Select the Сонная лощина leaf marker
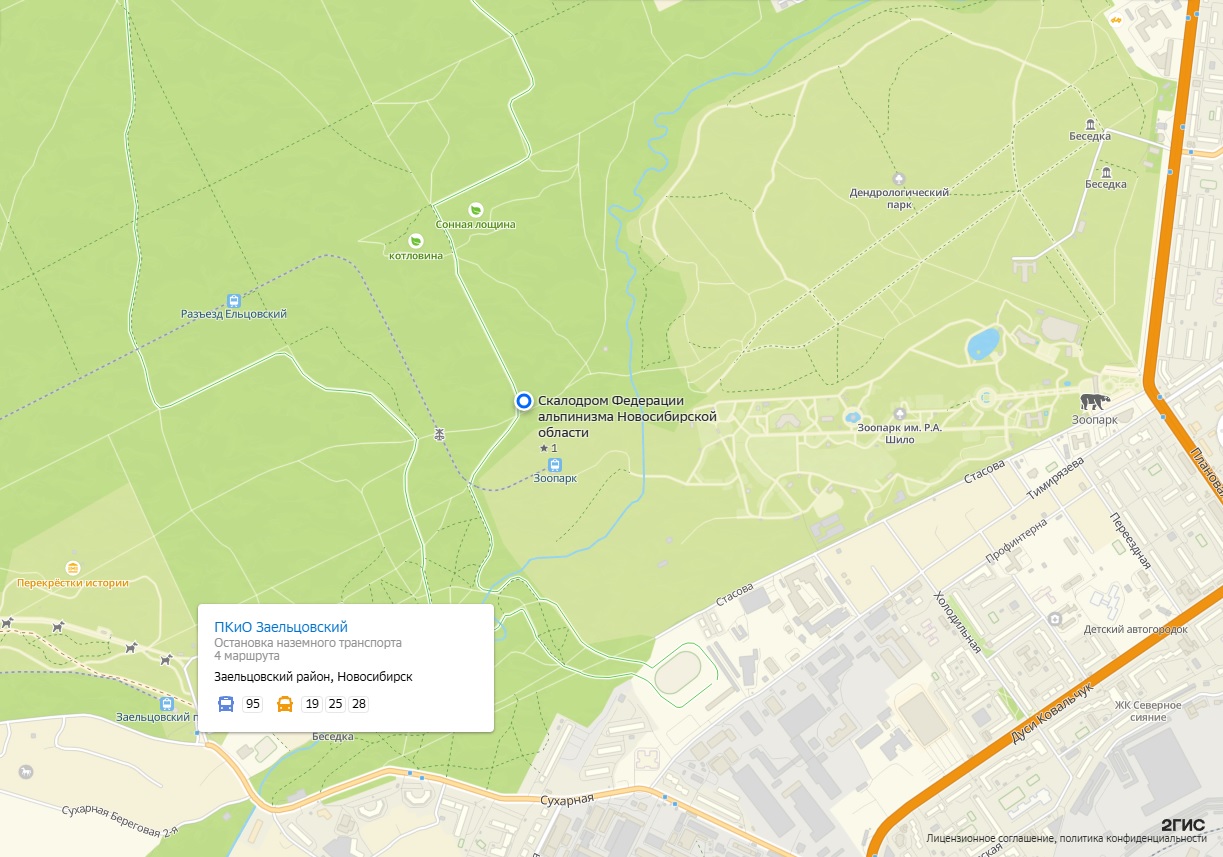Image resolution: width=1223 pixels, height=857 pixels. [x=476, y=210]
